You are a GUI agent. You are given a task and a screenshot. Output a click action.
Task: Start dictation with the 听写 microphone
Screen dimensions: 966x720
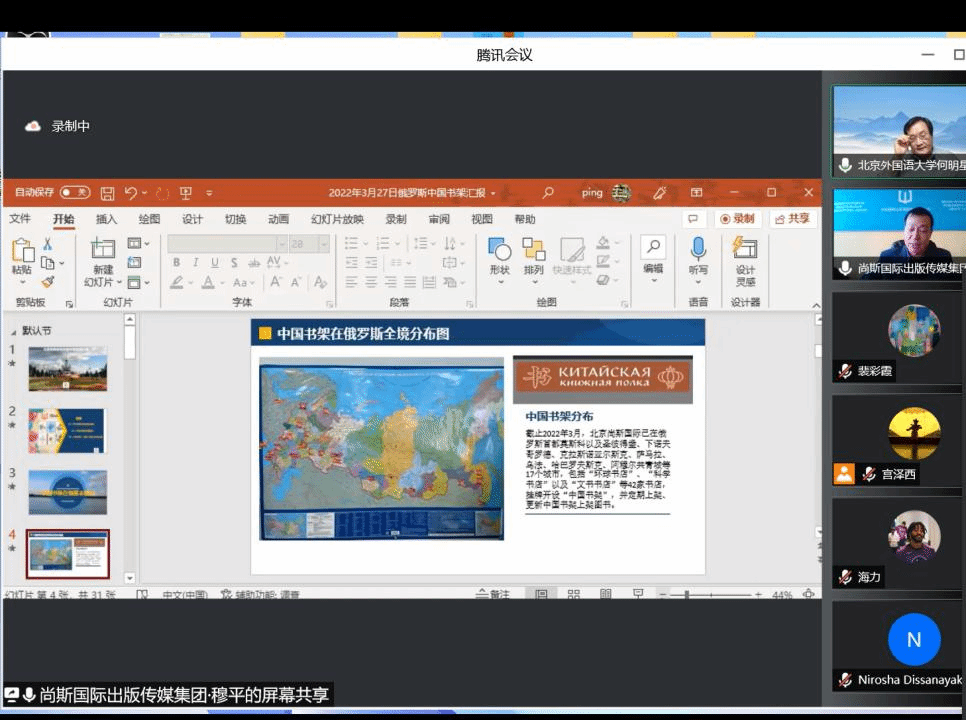tap(698, 248)
